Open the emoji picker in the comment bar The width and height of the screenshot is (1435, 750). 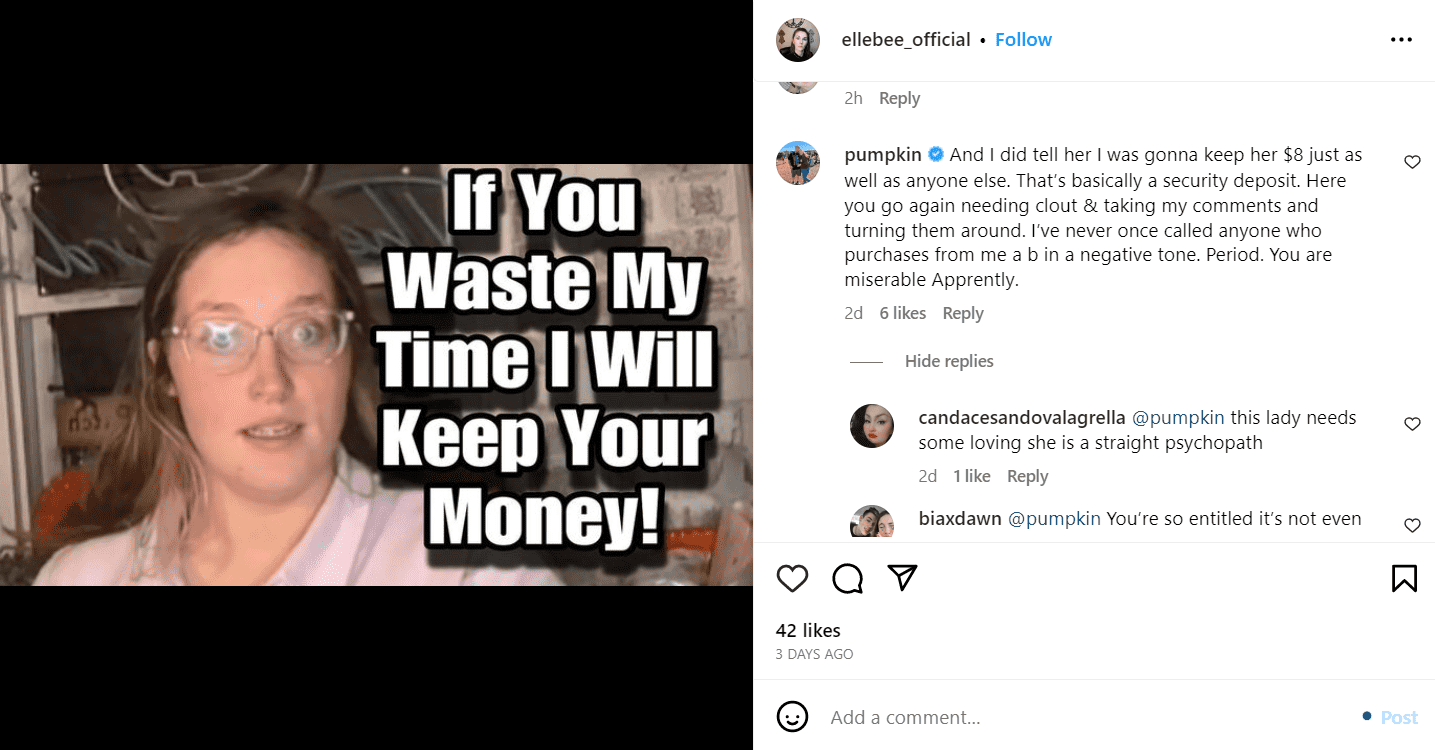(x=793, y=717)
